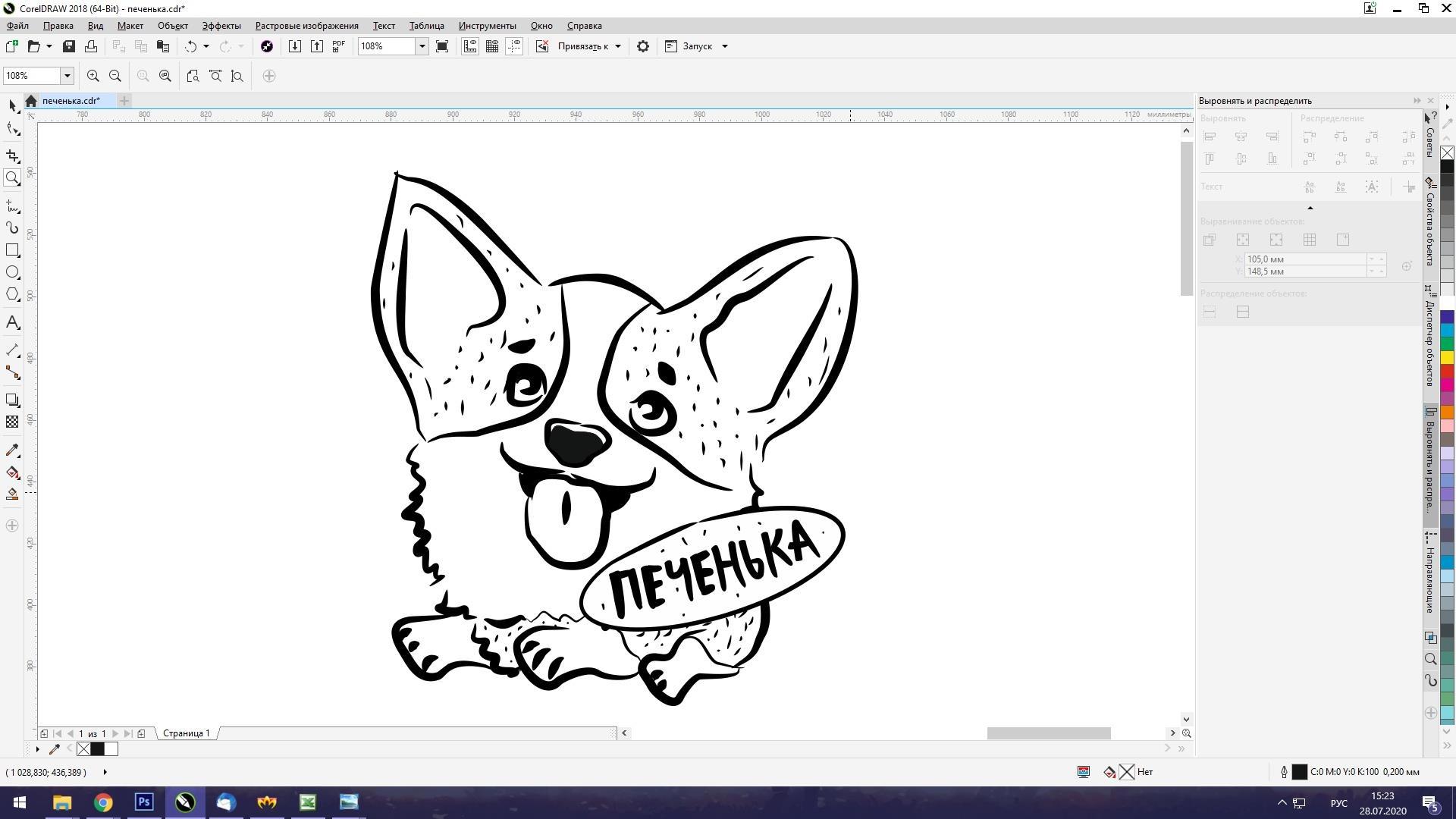The width and height of the screenshot is (1456, 819).
Task: Select the Eyedropper tool
Action: coord(12,450)
